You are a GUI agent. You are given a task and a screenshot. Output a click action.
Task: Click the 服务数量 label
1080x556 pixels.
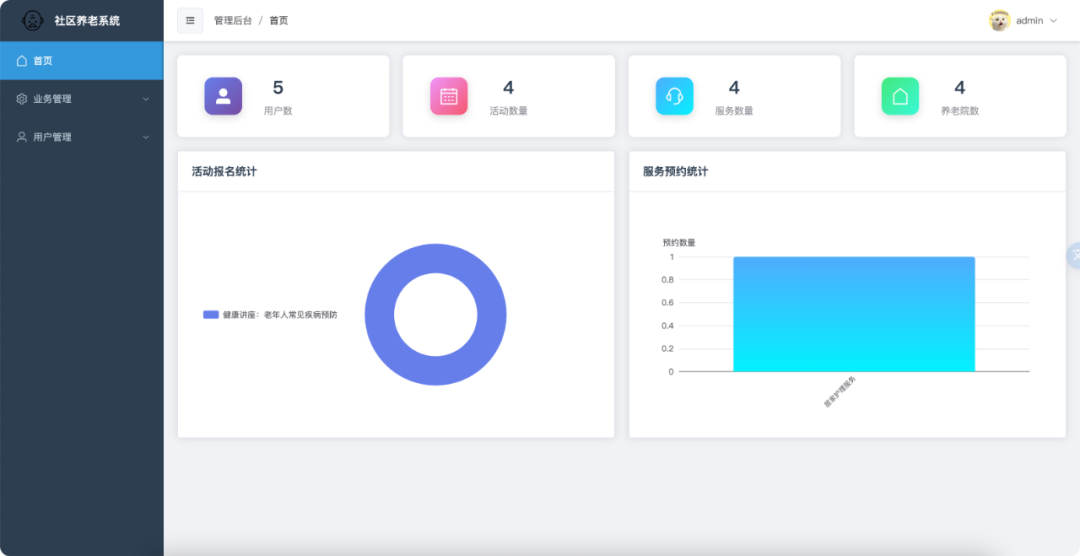[734, 110]
